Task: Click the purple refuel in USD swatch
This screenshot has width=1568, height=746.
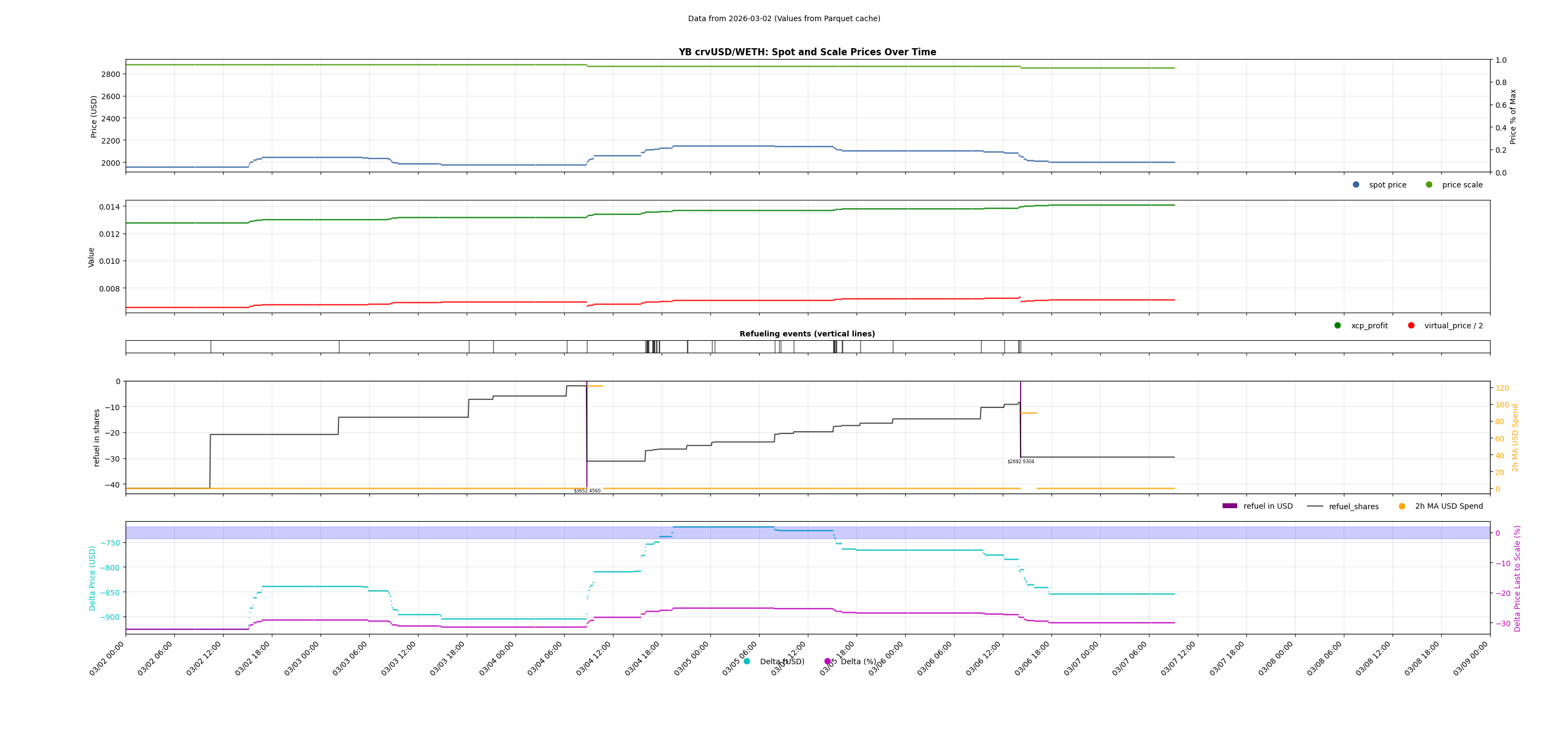Action: [x=1230, y=506]
